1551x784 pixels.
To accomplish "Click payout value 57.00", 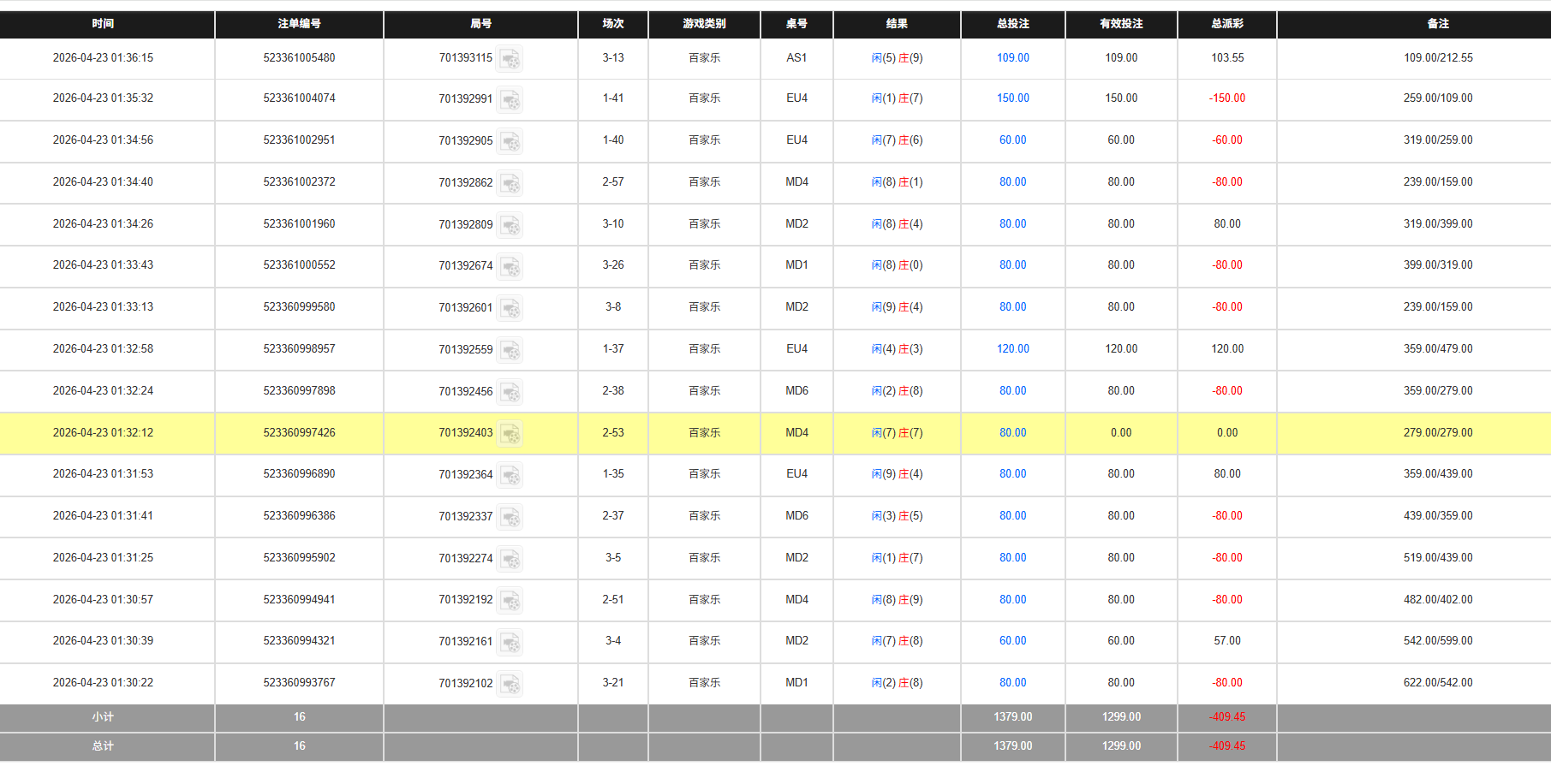I will point(1227,641).
